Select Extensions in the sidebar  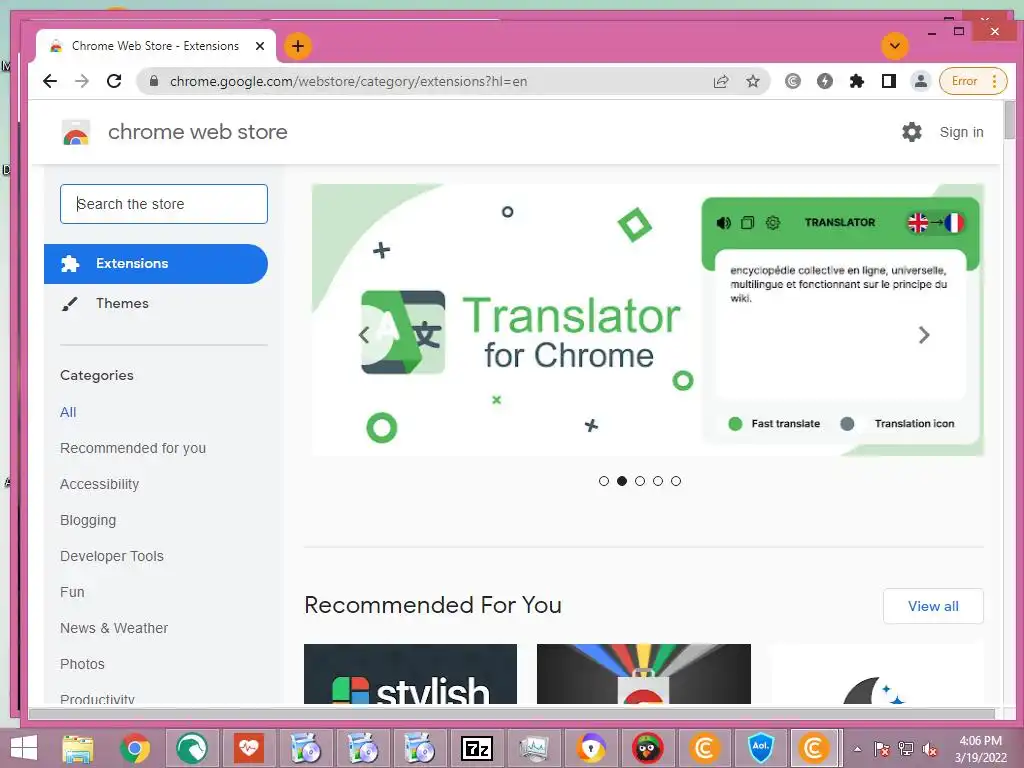[x=156, y=264]
